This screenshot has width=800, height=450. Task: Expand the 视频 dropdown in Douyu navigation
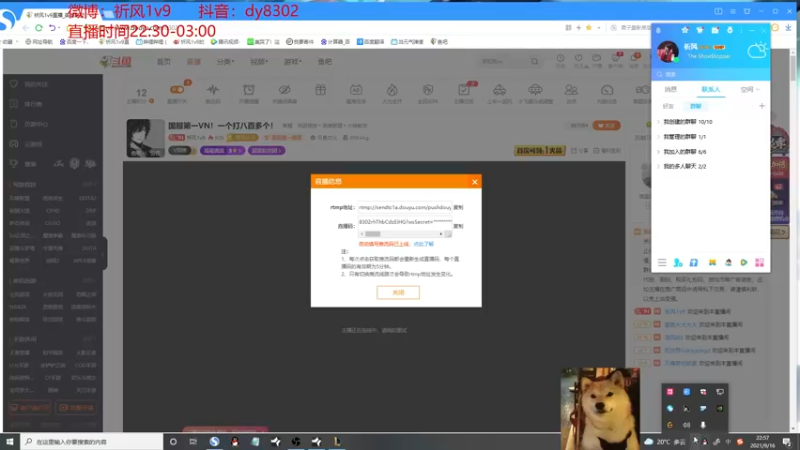pyautogui.click(x=259, y=62)
